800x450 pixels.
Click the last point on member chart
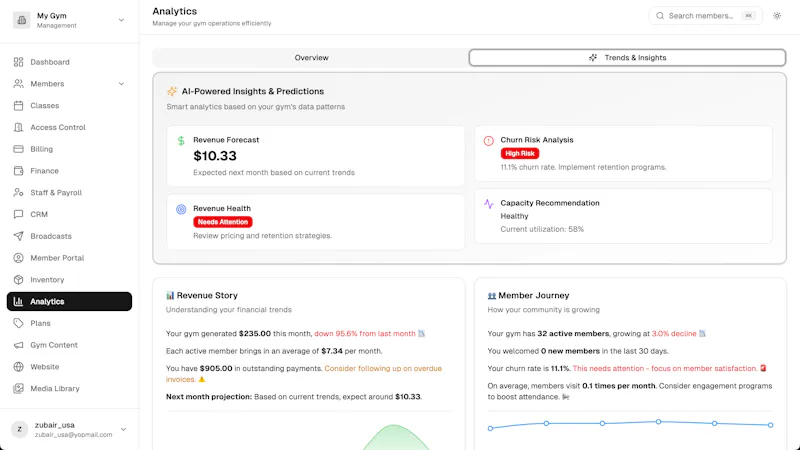[770, 424]
